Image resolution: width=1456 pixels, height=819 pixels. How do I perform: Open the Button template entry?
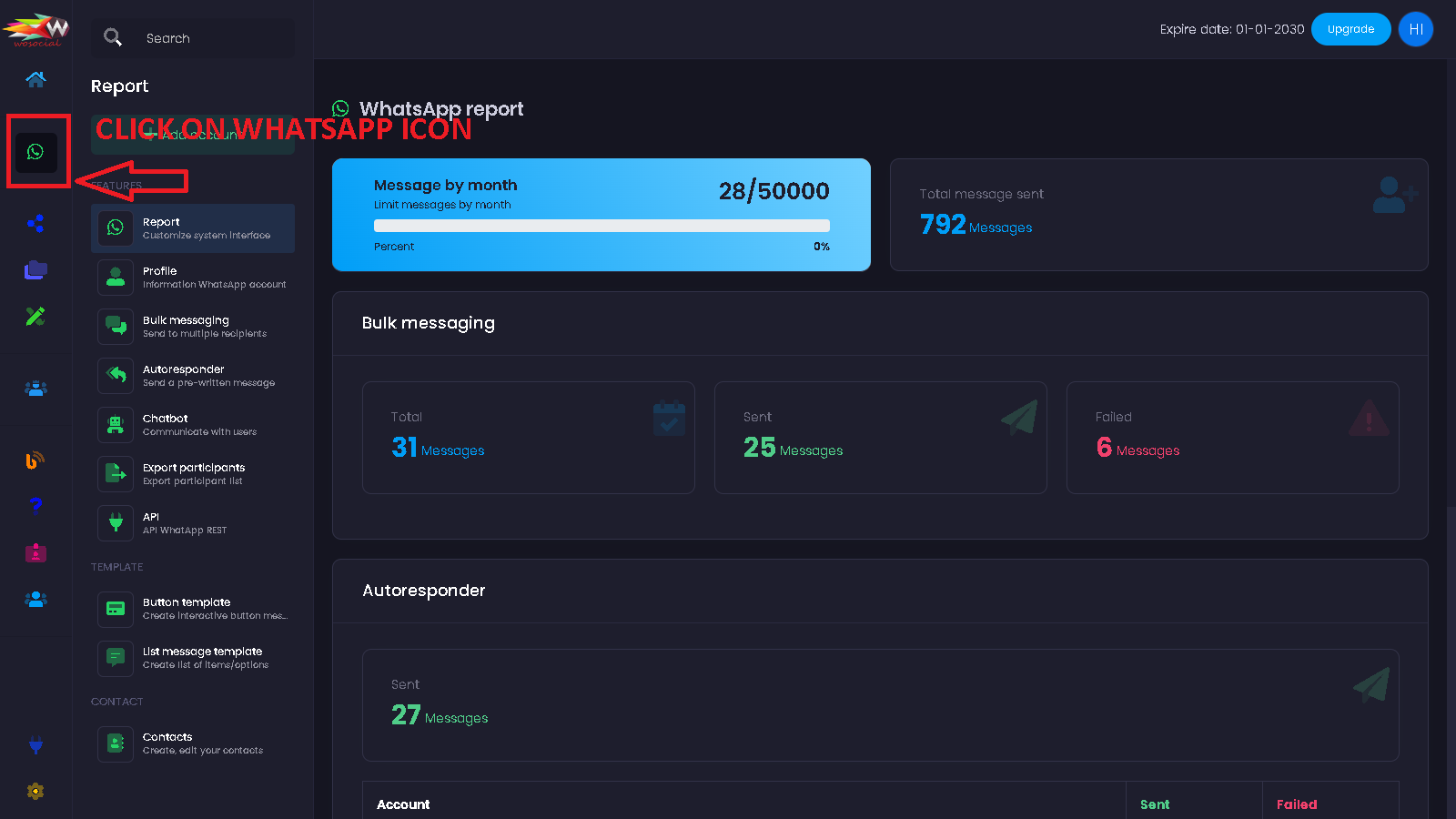pos(193,609)
